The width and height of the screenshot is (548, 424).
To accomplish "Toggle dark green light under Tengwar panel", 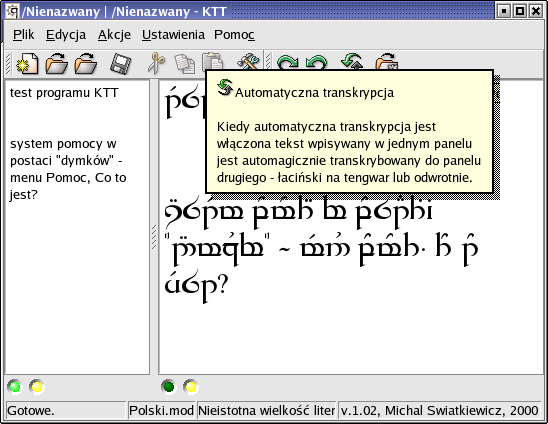I will click(x=168, y=387).
